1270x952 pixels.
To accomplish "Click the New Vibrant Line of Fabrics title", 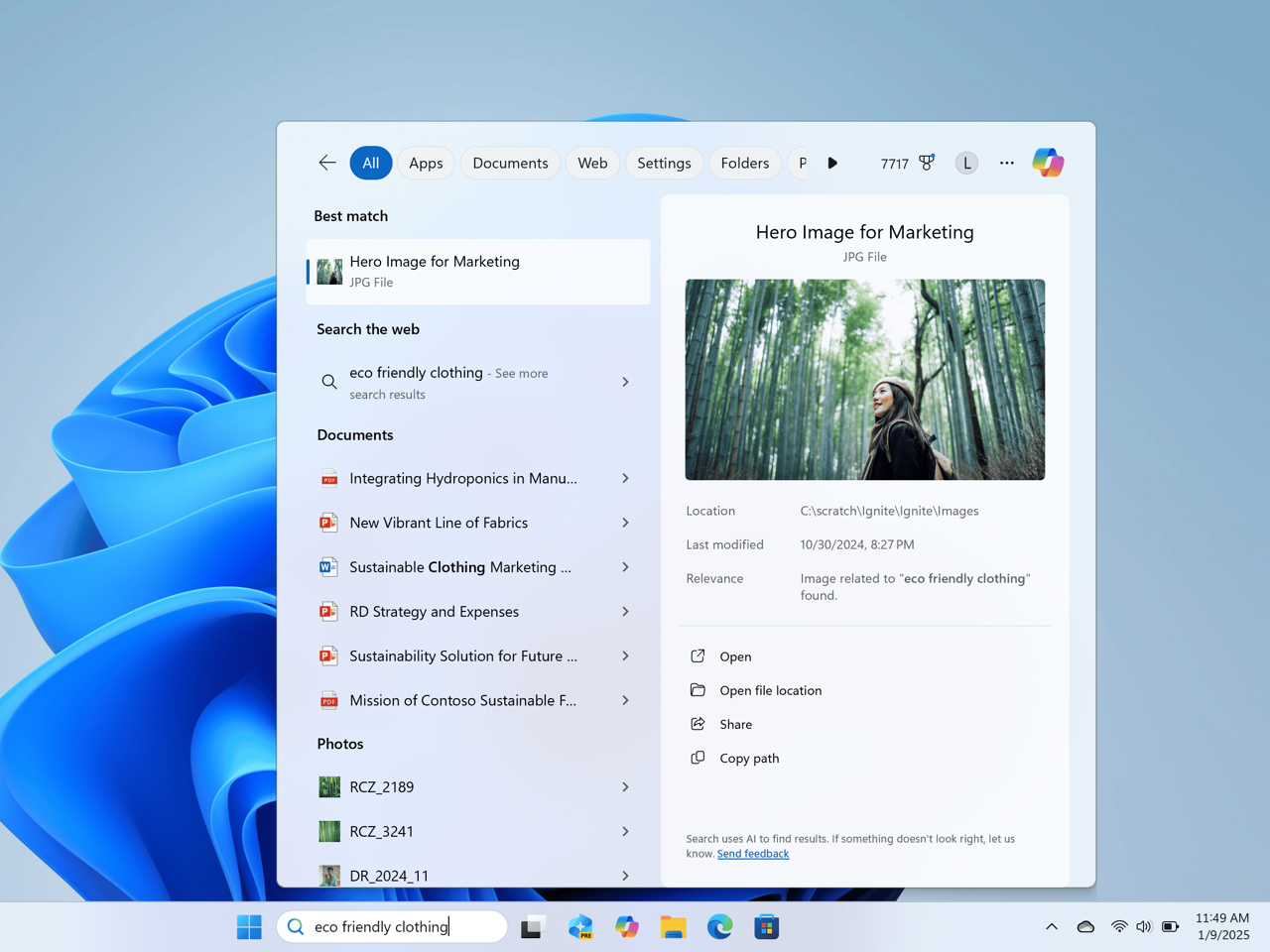I will tap(439, 523).
